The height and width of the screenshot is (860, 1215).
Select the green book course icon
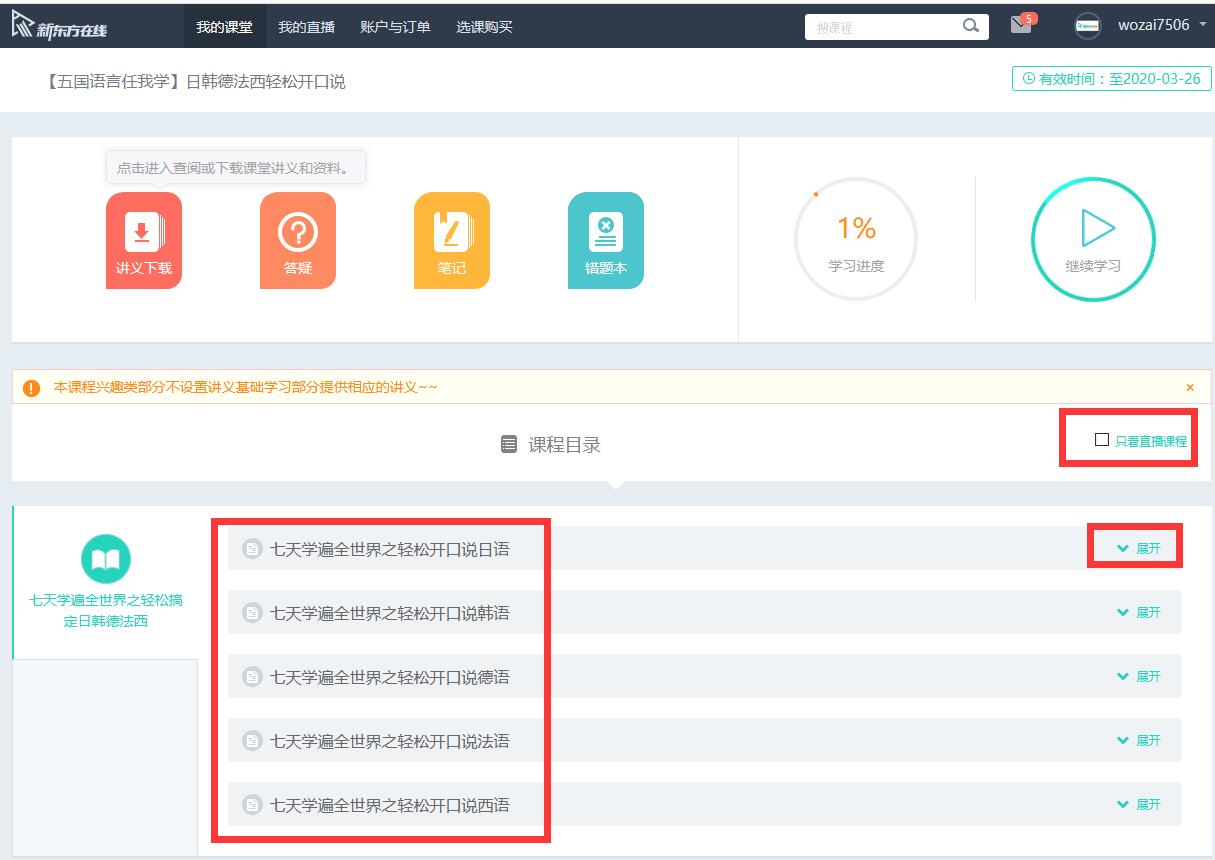[106, 559]
